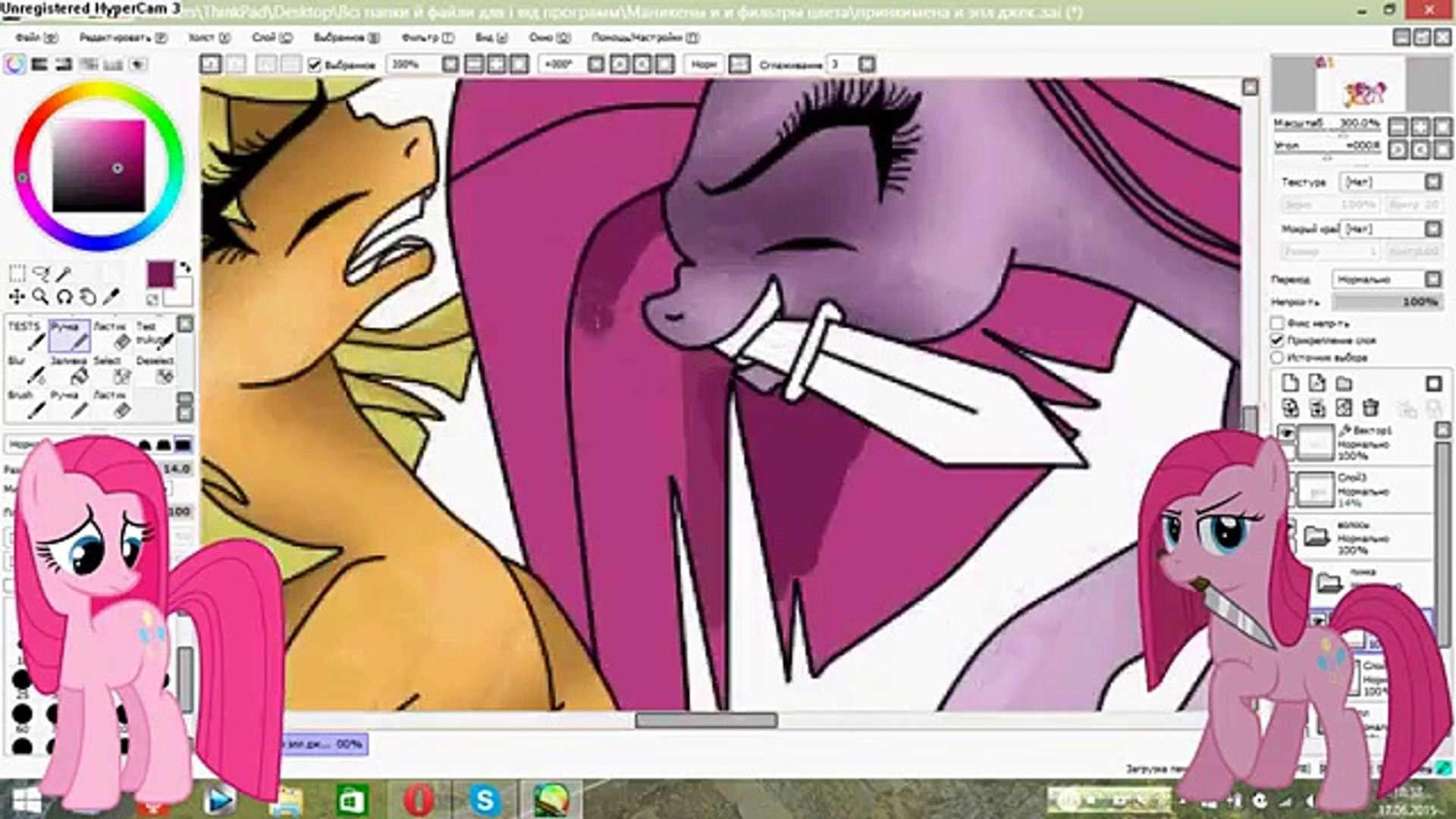Enable the Фикс непрозрачность checkbox

click(x=1278, y=324)
